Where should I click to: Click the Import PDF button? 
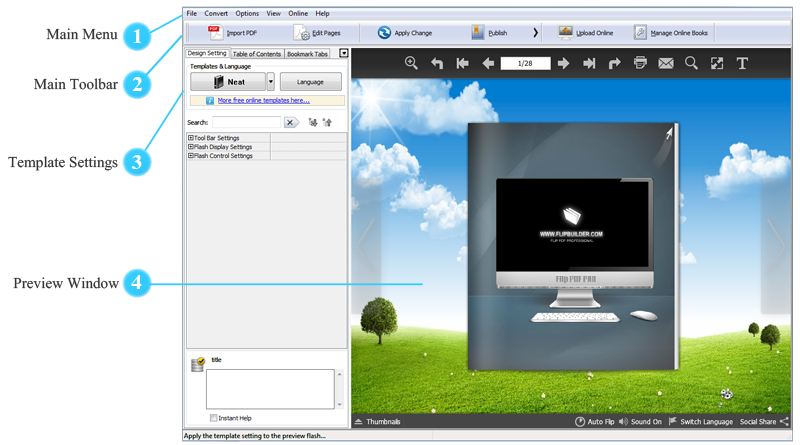point(233,33)
